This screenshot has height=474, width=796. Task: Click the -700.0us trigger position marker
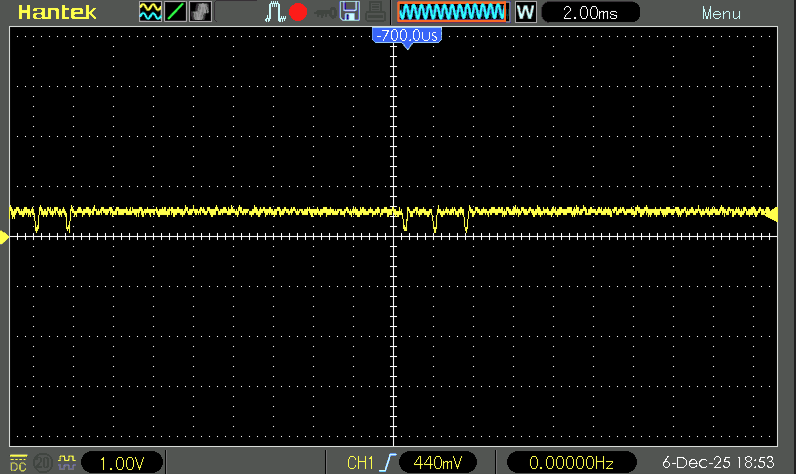tap(406, 36)
